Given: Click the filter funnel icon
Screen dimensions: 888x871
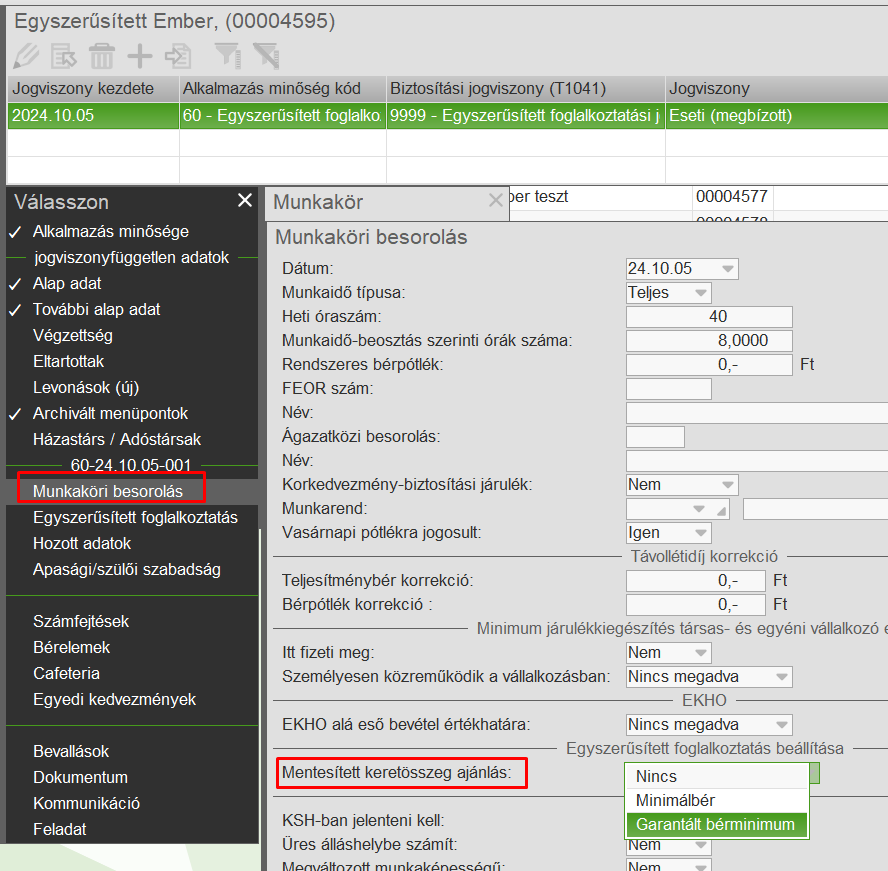Looking at the screenshot, I should (x=228, y=56).
